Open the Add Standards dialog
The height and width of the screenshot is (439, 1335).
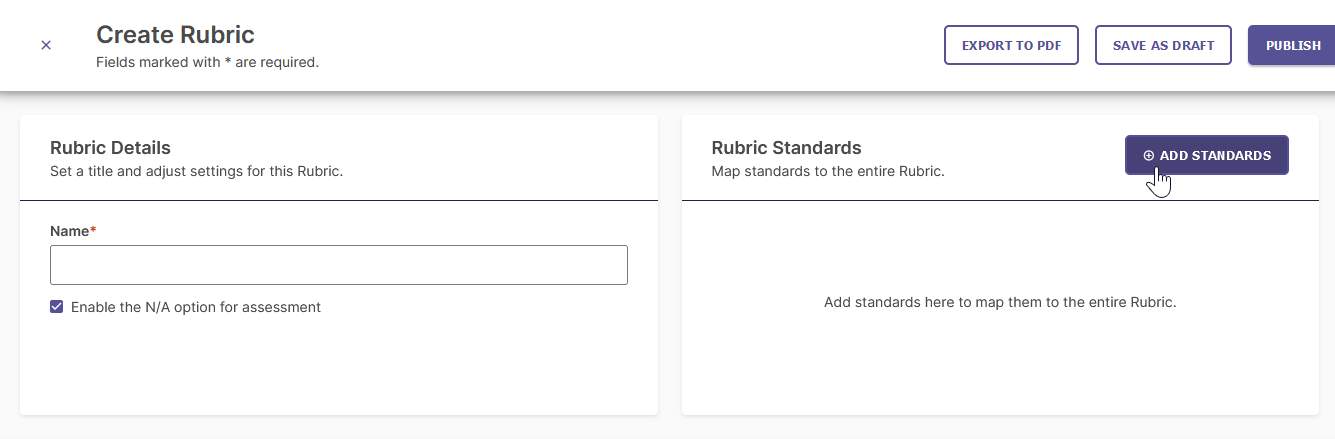coord(1206,156)
